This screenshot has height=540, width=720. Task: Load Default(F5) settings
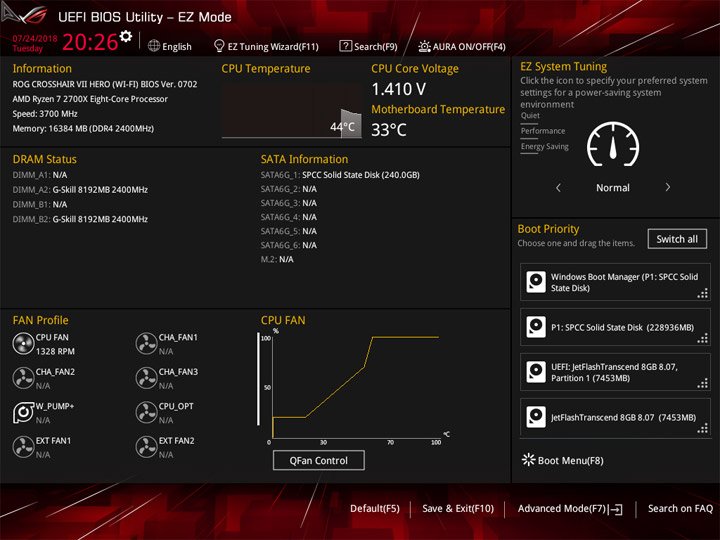(375, 509)
